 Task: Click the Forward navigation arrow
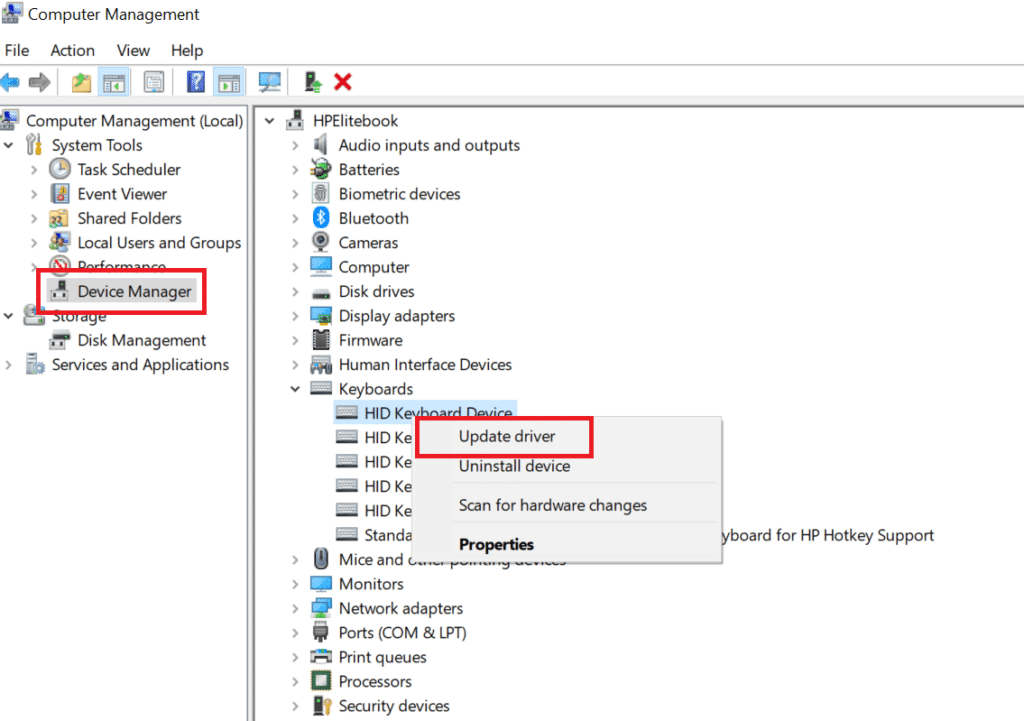39,81
